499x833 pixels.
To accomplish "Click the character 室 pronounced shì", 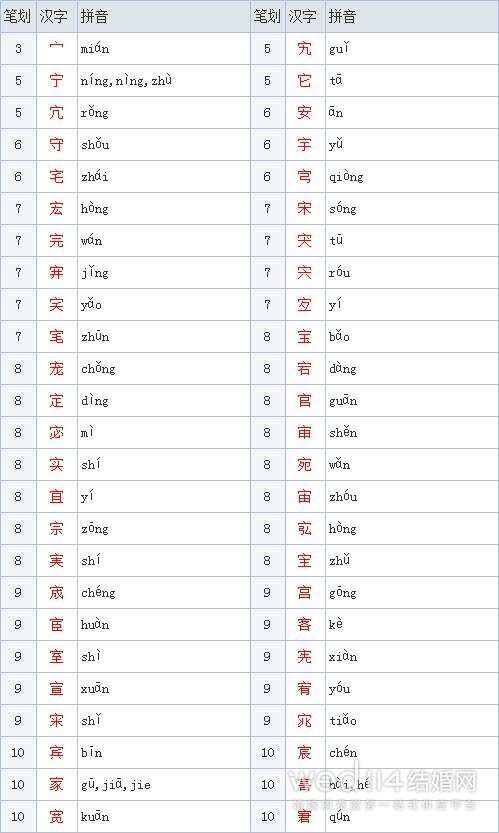I will click(56, 657).
